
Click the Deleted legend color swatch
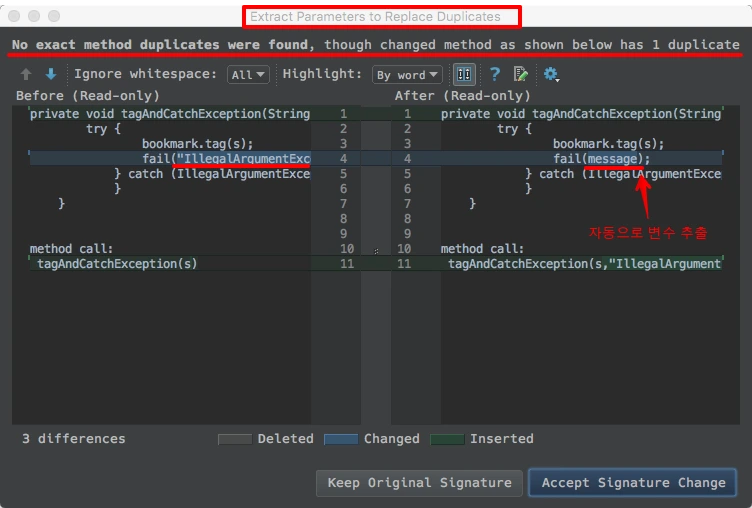point(235,439)
